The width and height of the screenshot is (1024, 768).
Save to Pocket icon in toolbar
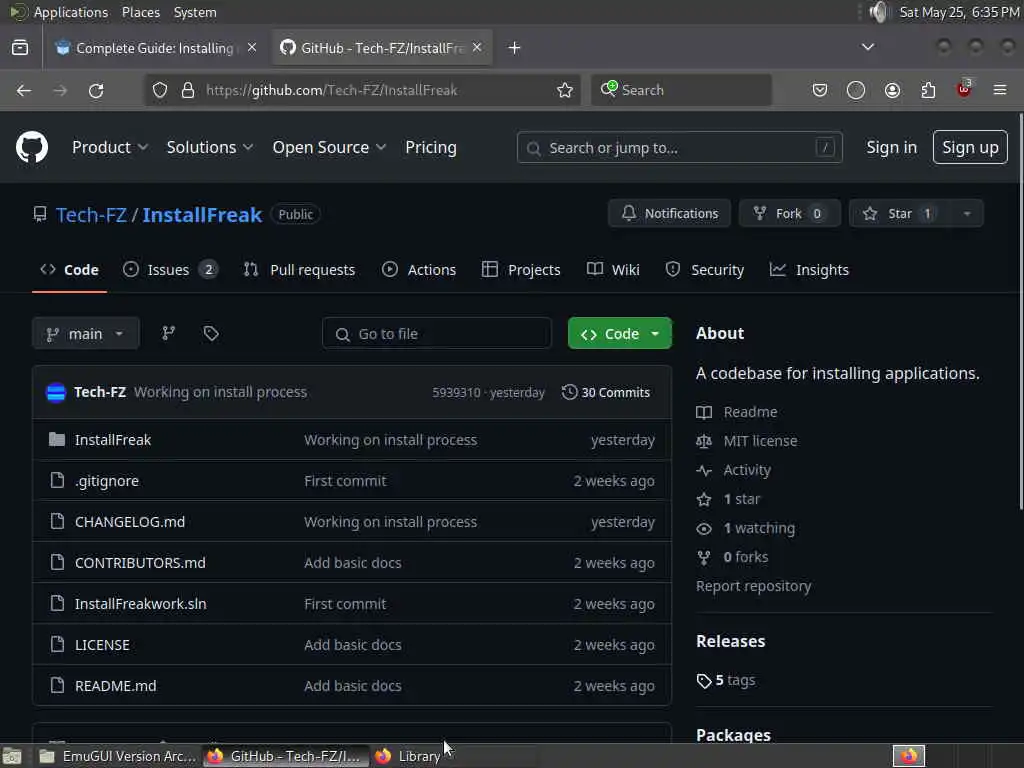(x=820, y=90)
